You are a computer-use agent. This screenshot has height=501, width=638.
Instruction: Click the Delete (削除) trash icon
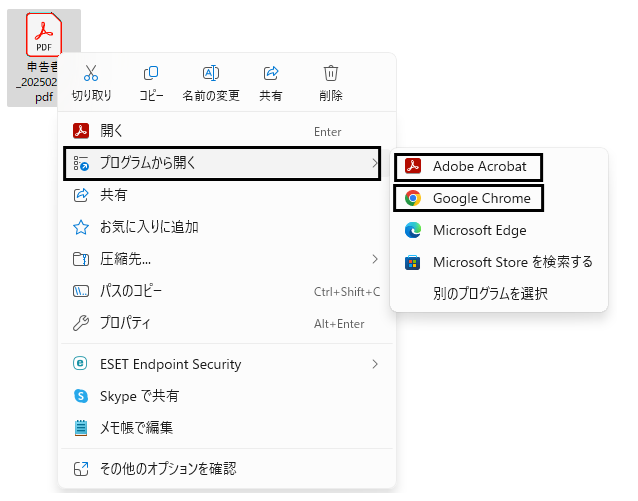[331, 73]
